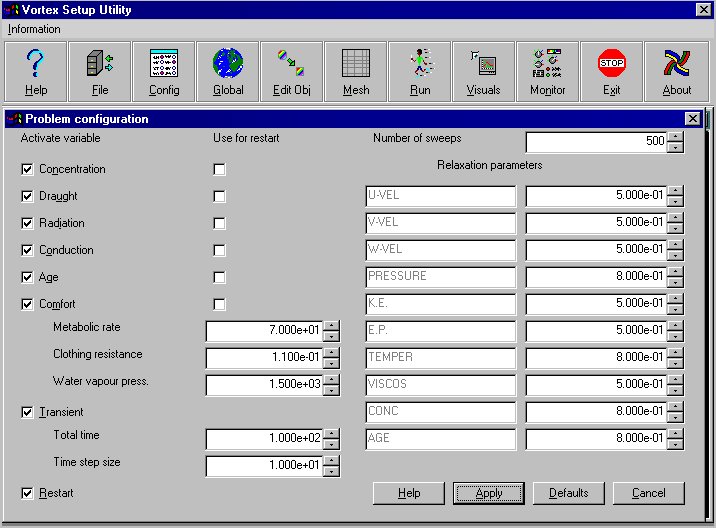Image resolution: width=716 pixels, height=528 pixels.
Task: Click the Water vapour press. field
Action: [264, 385]
